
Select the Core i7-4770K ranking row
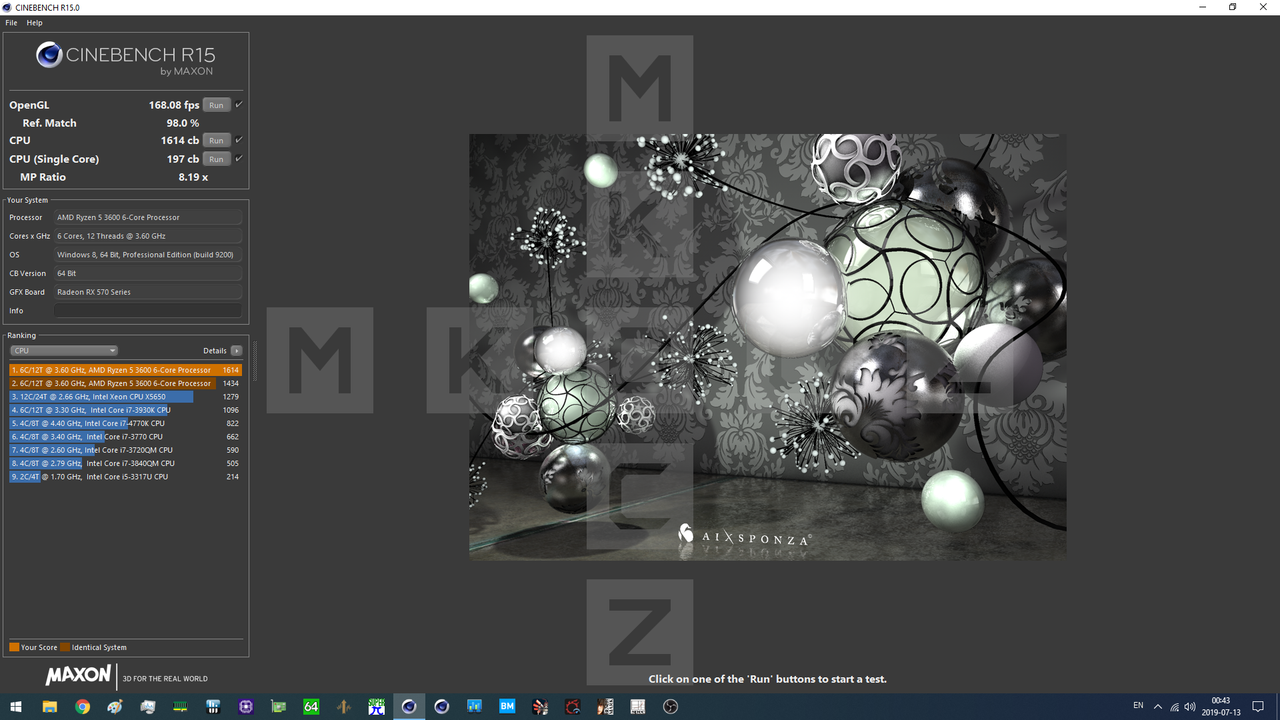coord(125,423)
